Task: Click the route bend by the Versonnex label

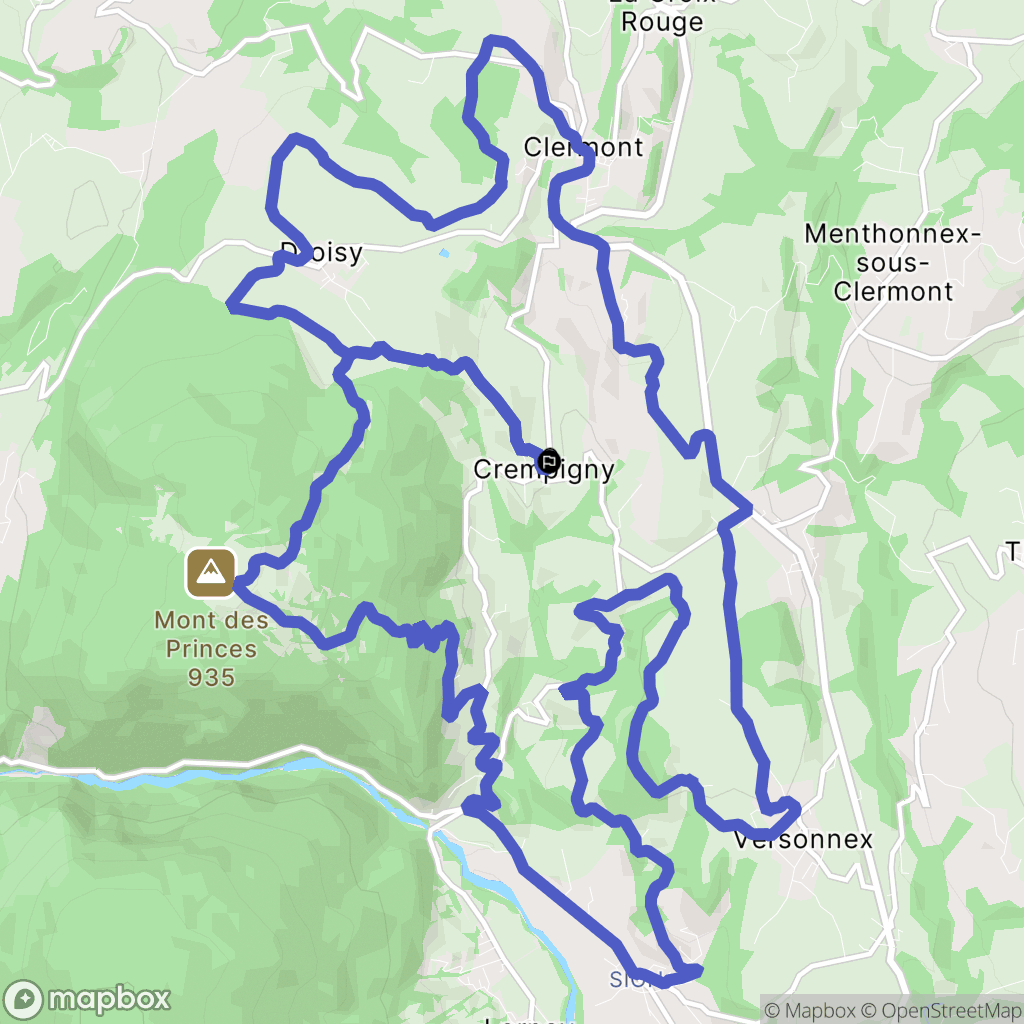Action: [x=793, y=810]
